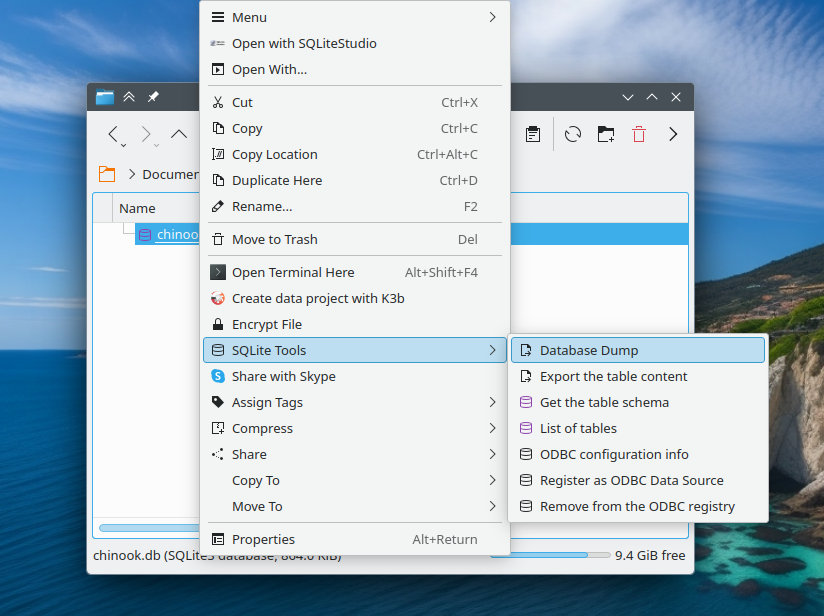The image size is (824, 616).
Task: Expand the Copy To submenu
Action: point(355,480)
